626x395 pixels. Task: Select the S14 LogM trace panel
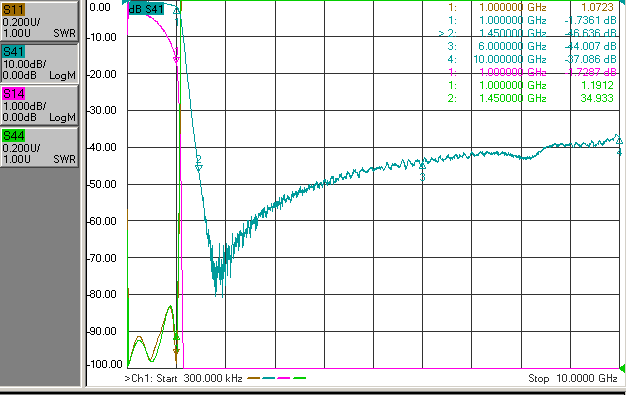click(x=39, y=105)
